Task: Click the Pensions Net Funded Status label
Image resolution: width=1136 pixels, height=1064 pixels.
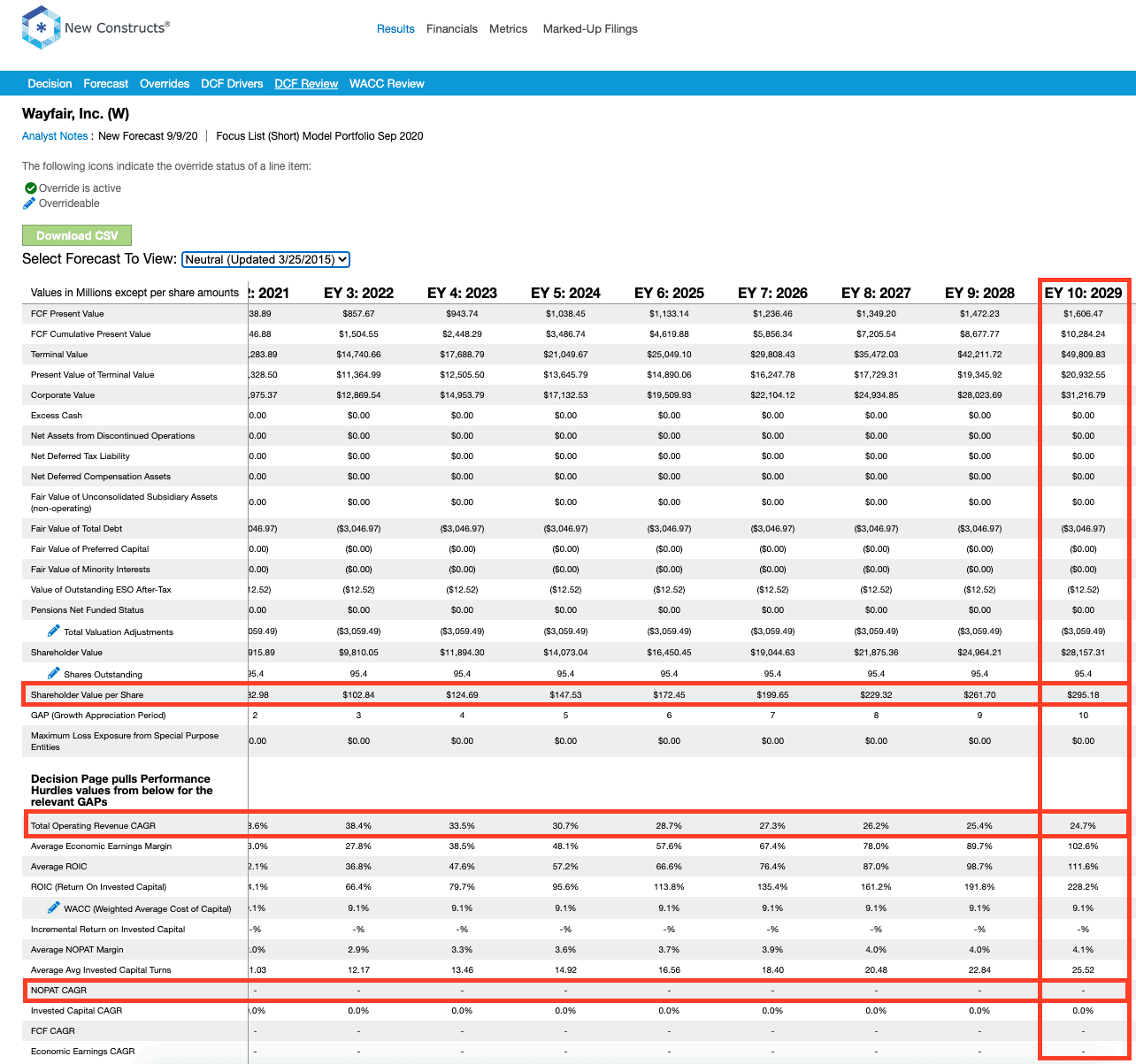Action: point(88,610)
